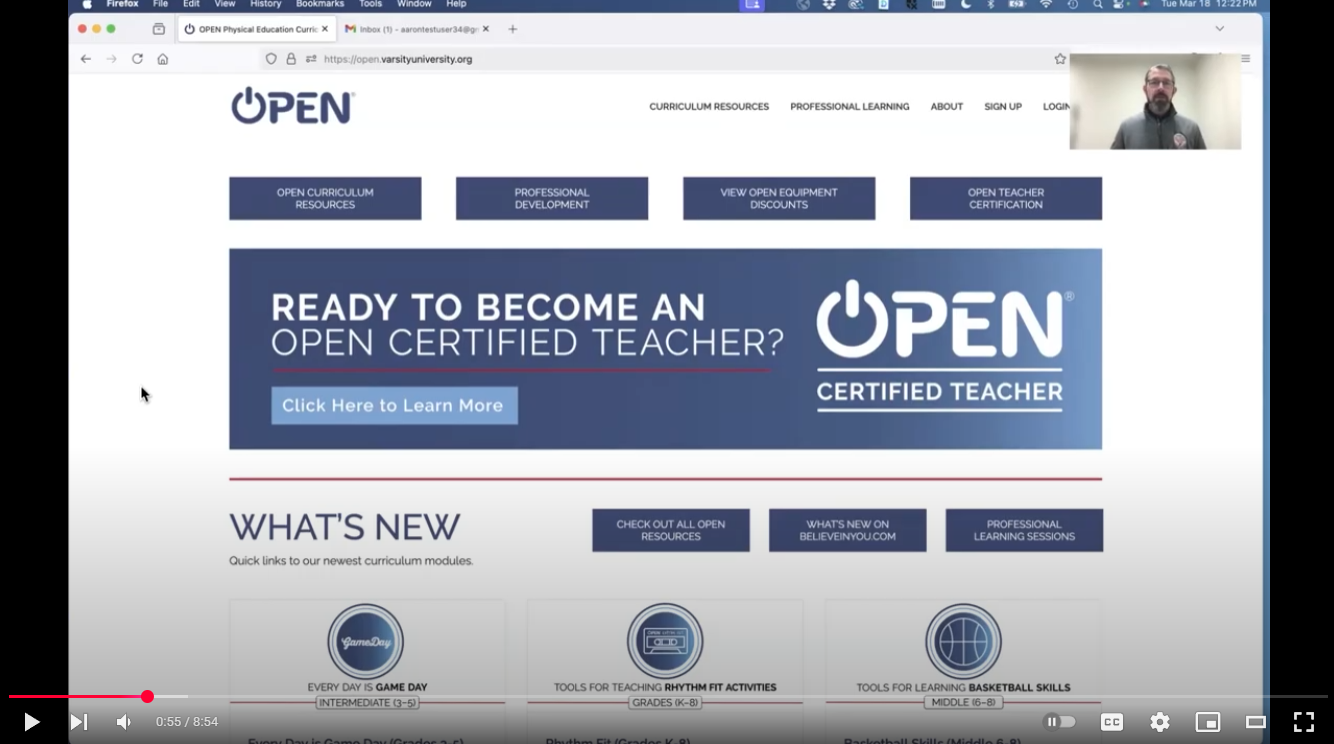Click the padlock site security icon
Screen dimensions: 1334x744
pyautogui.click(x=291, y=59)
